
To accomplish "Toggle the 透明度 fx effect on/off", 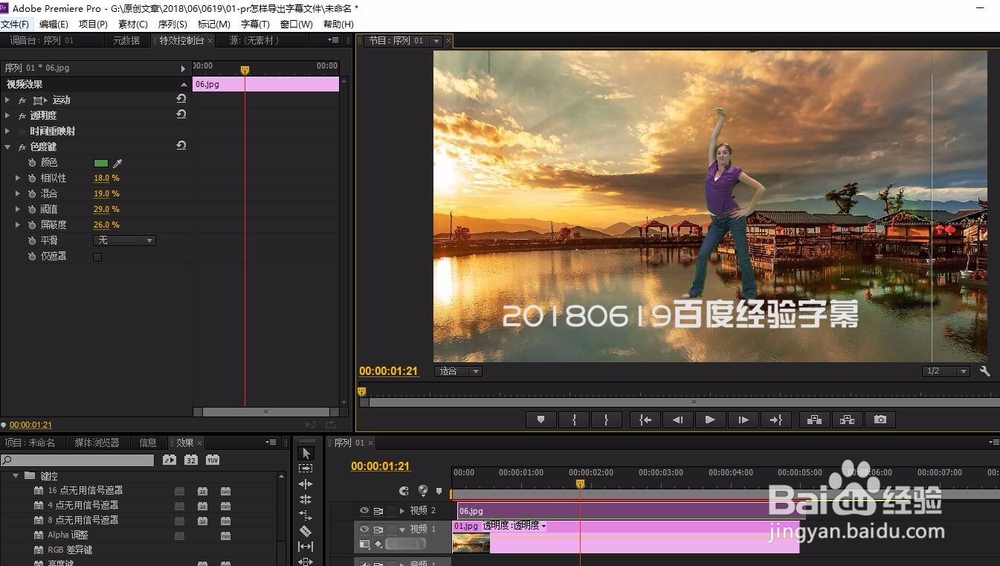I will 22,115.
